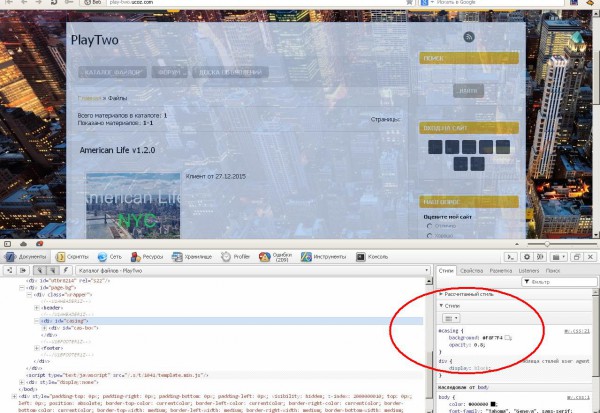This screenshot has width=600, height=413.
Task: Click the RSS feed icon
Action: pyautogui.click(x=469, y=37)
